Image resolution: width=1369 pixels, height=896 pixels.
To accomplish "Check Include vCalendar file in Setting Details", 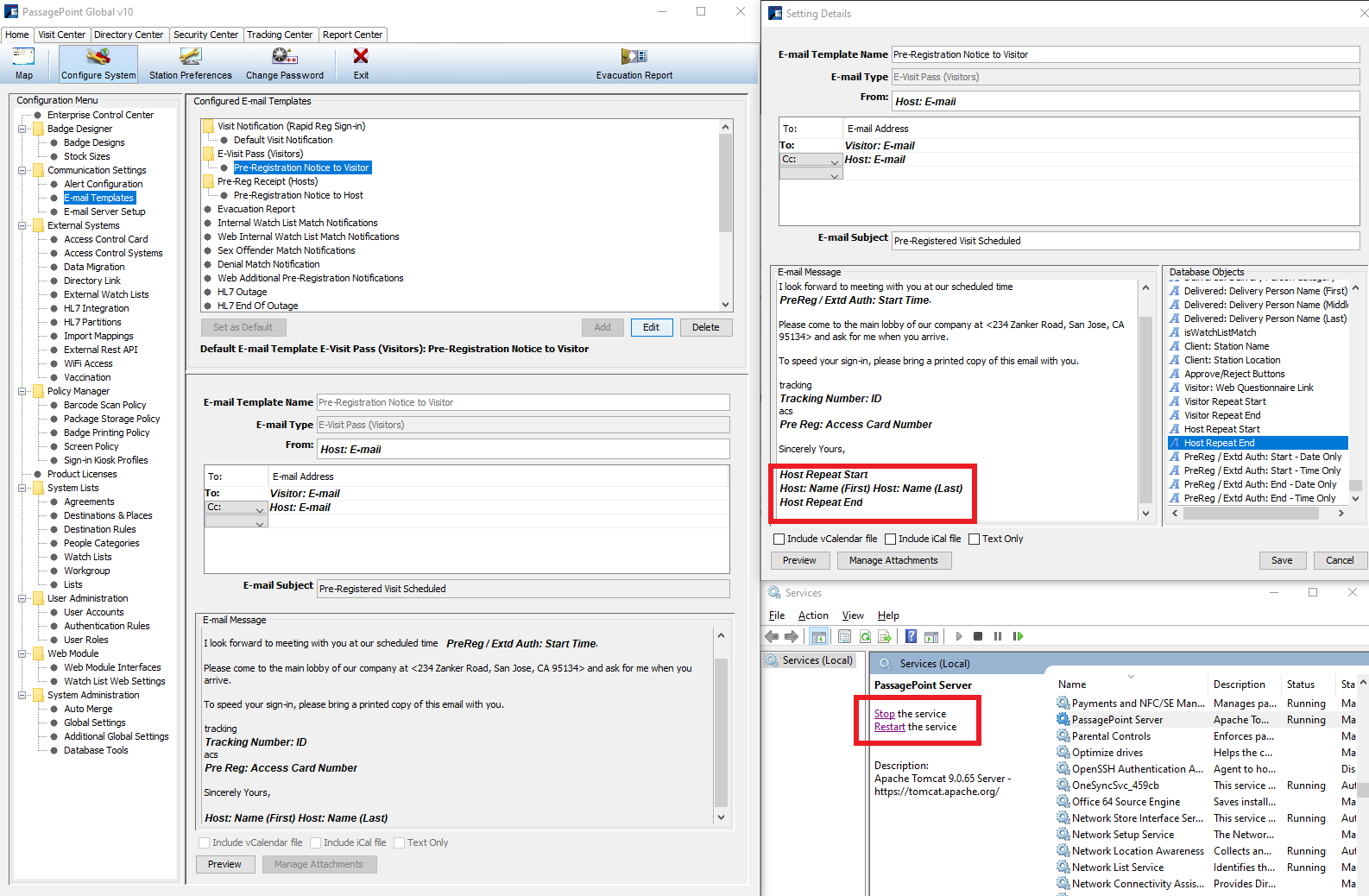I will [x=779, y=539].
